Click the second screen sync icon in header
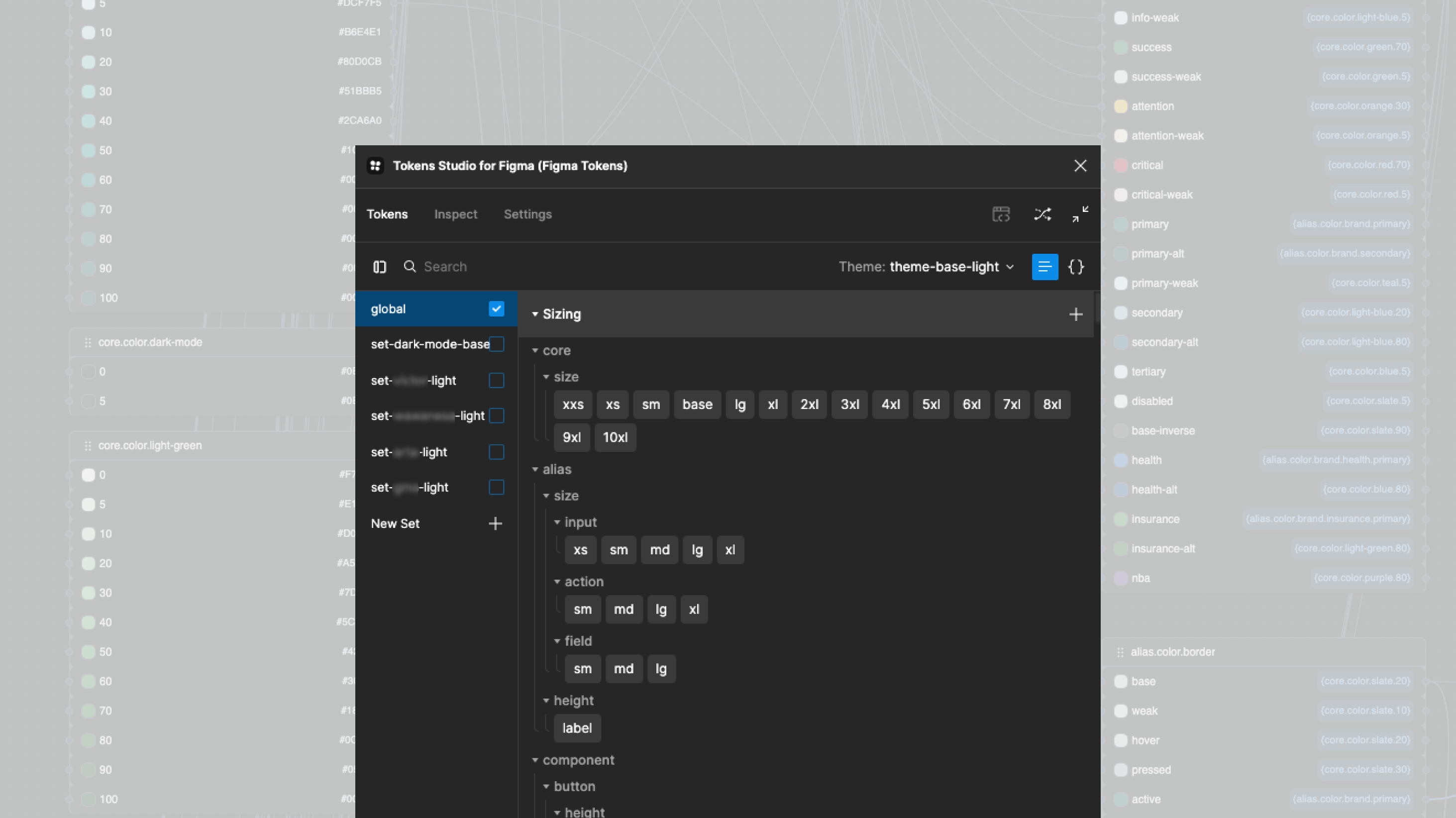 click(x=1001, y=214)
